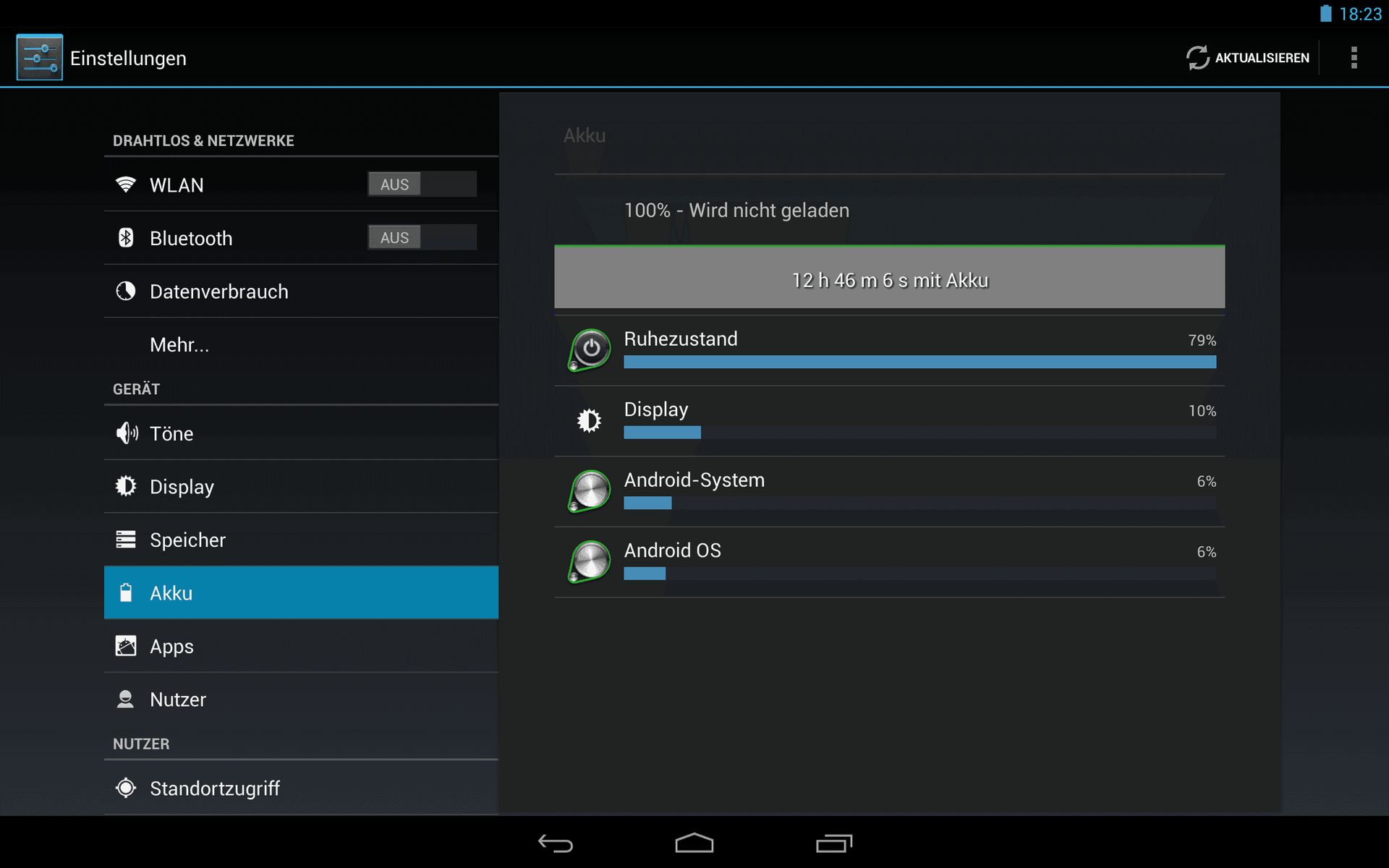
Task: Open Apps settings
Action: tap(301, 646)
